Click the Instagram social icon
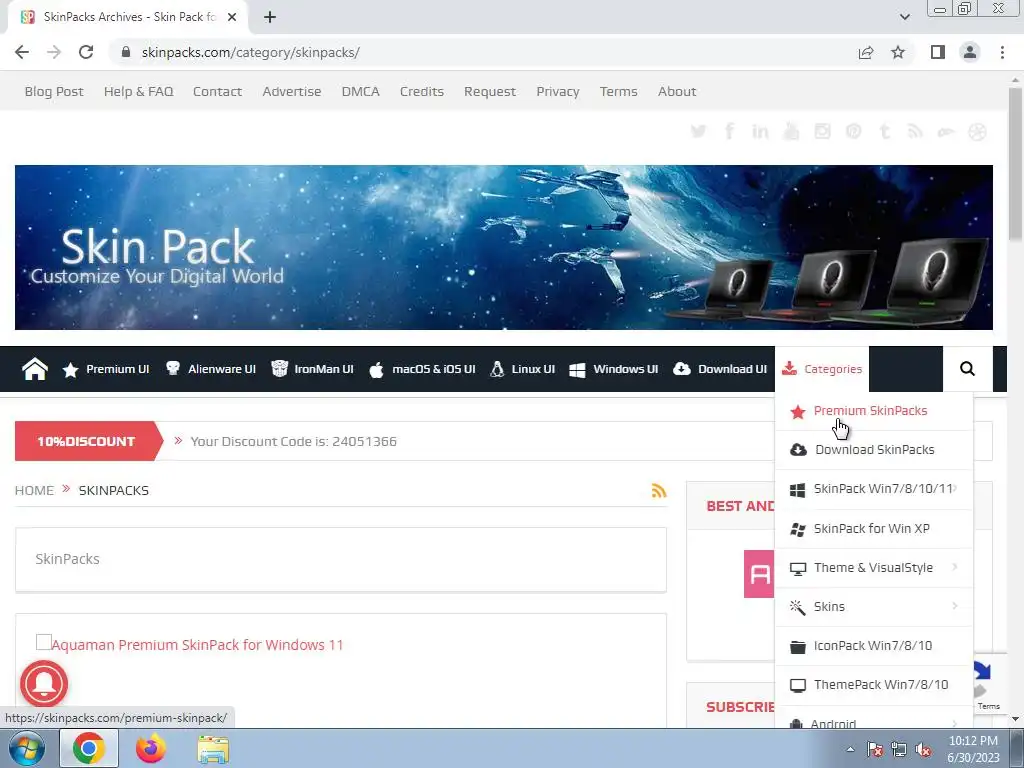The height and width of the screenshot is (768, 1024). coord(822,131)
